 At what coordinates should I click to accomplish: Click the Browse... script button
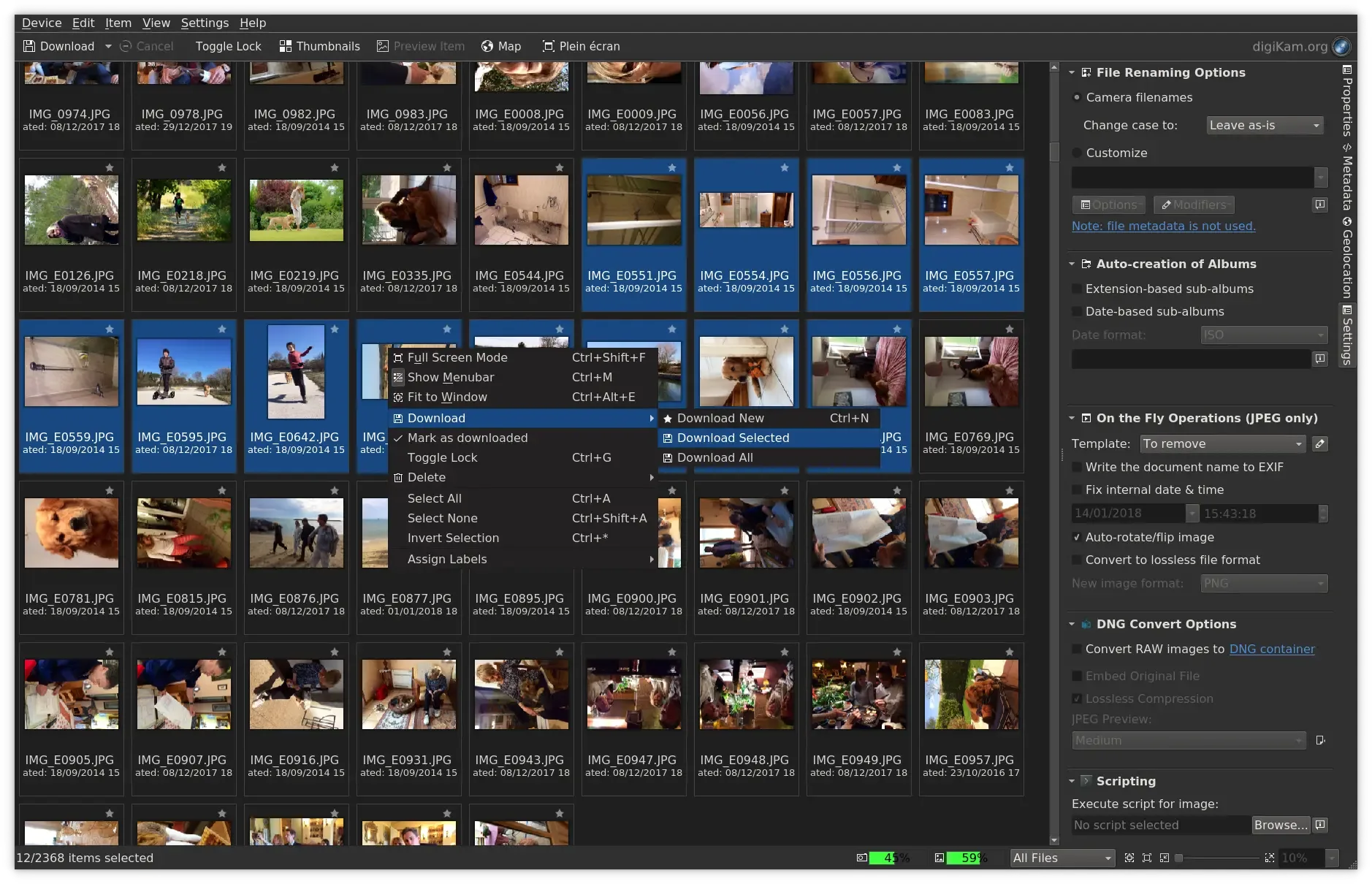(x=1281, y=825)
